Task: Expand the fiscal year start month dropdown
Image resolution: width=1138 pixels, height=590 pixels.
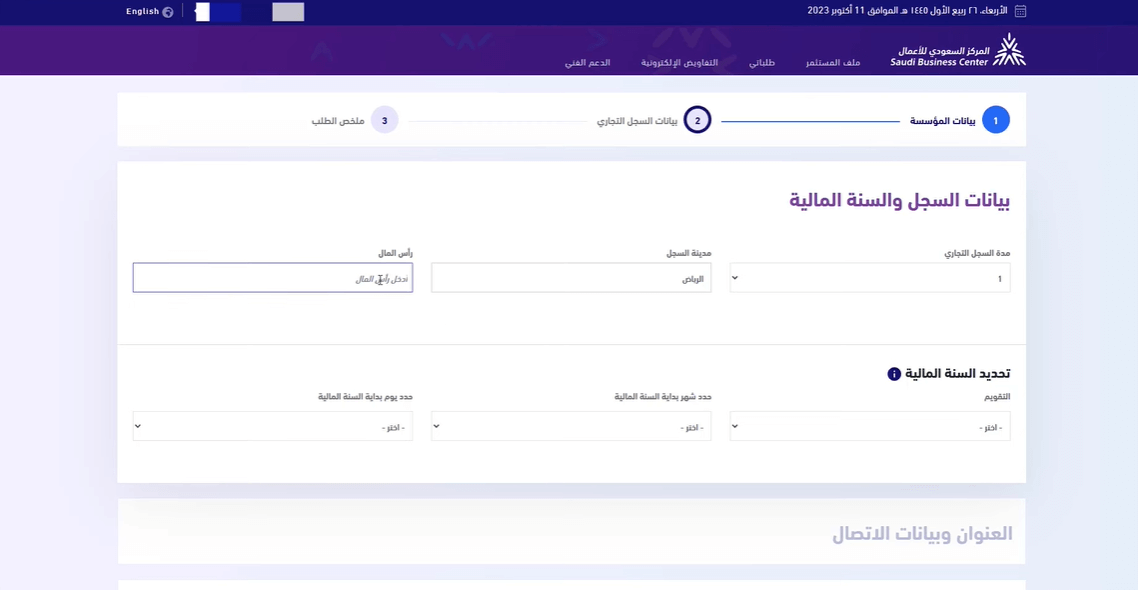Action: tap(571, 426)
